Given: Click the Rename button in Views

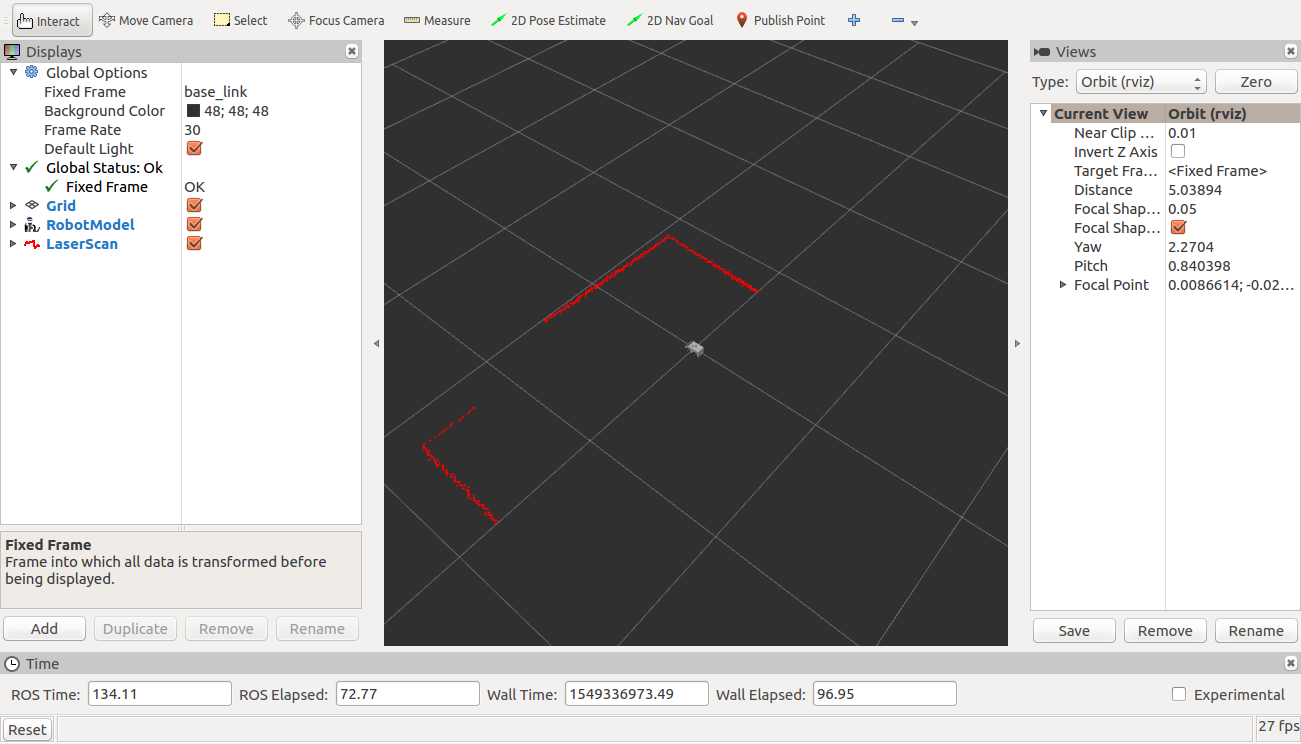Looking at the screenshot, I should [1256, 631].
